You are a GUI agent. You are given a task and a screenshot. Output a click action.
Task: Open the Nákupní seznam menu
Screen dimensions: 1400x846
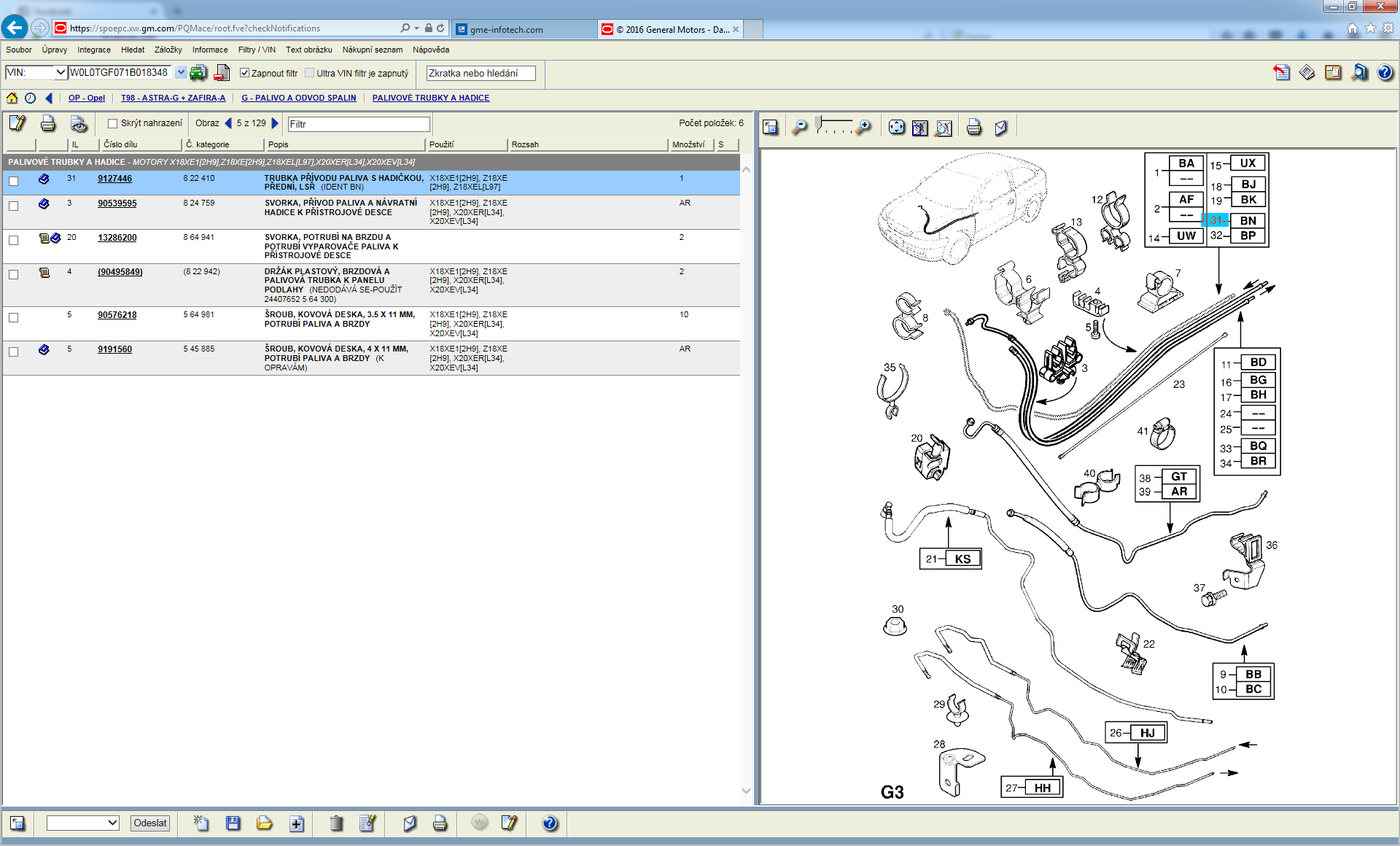pos(372,50)
